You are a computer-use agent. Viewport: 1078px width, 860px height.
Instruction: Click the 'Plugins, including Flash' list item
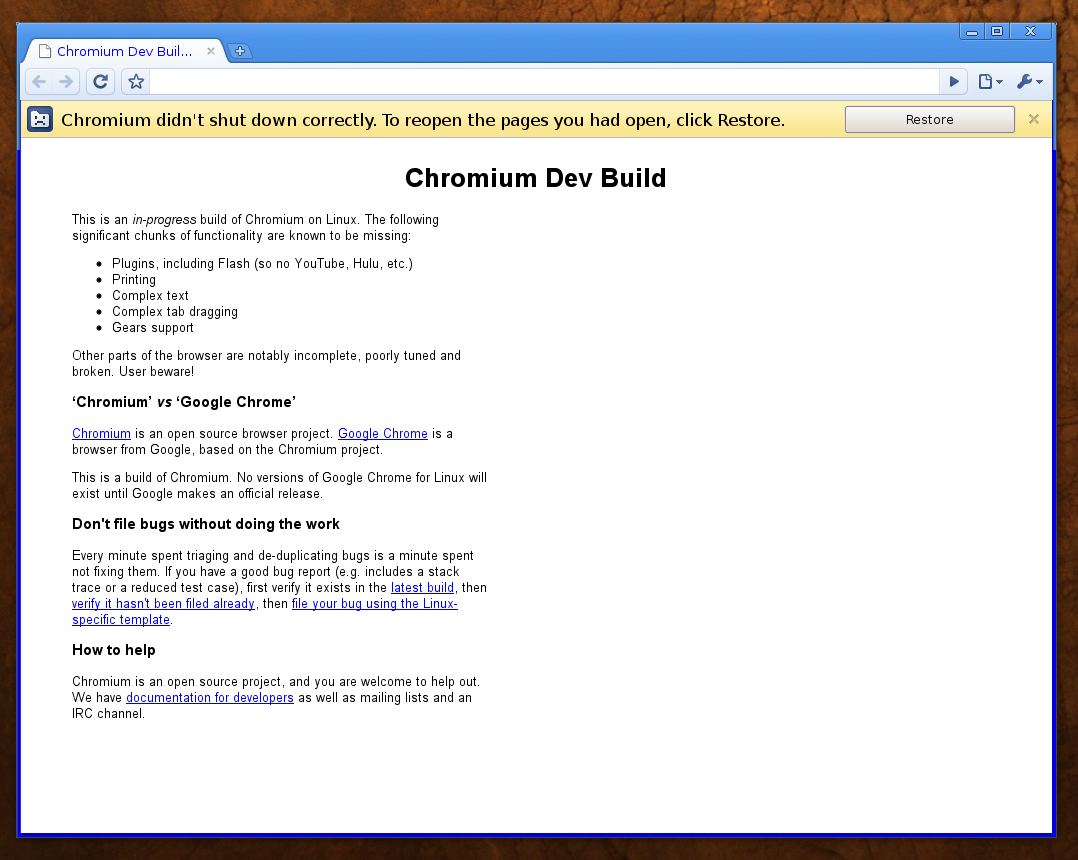tap(263, 263)
